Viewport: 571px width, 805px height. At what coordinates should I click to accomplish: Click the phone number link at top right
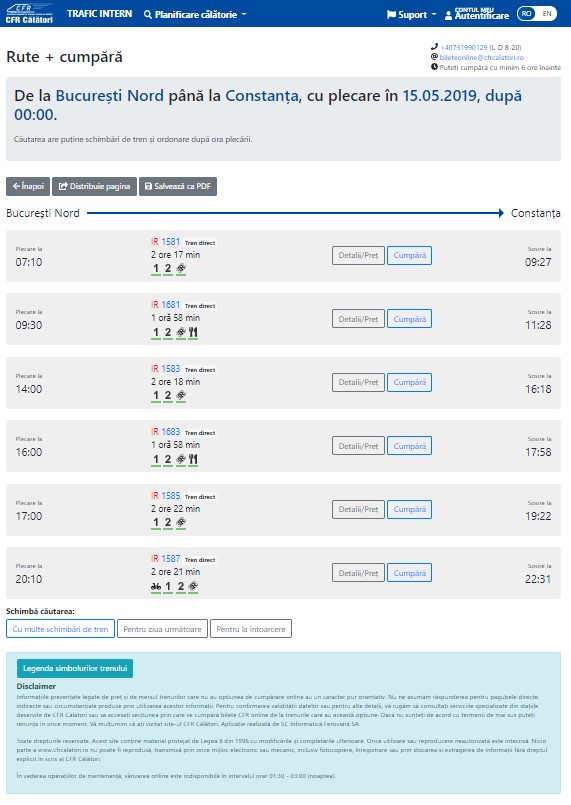pos(464,47)
